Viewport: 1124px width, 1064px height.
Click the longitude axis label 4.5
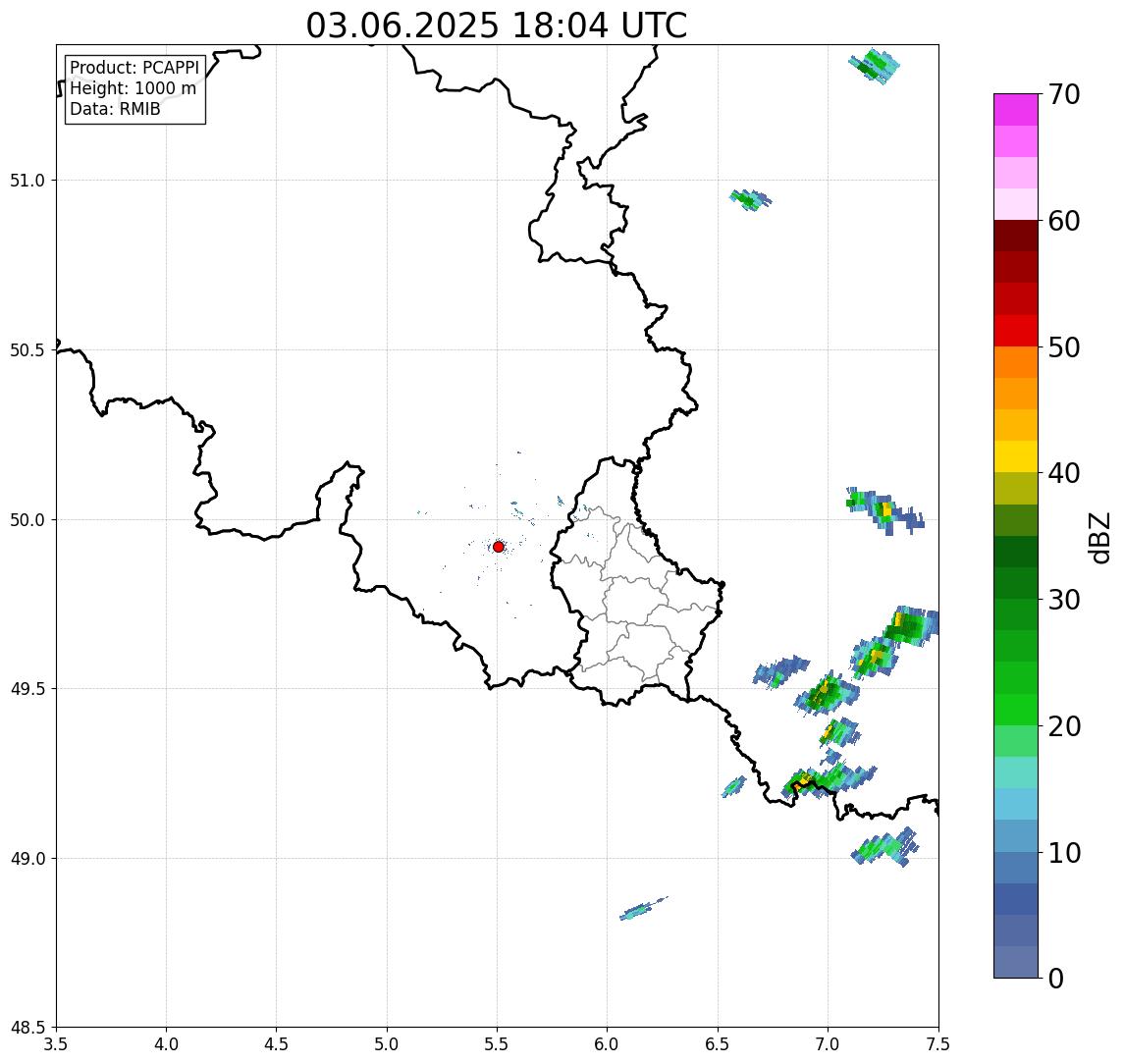[x=277, y=1044]
